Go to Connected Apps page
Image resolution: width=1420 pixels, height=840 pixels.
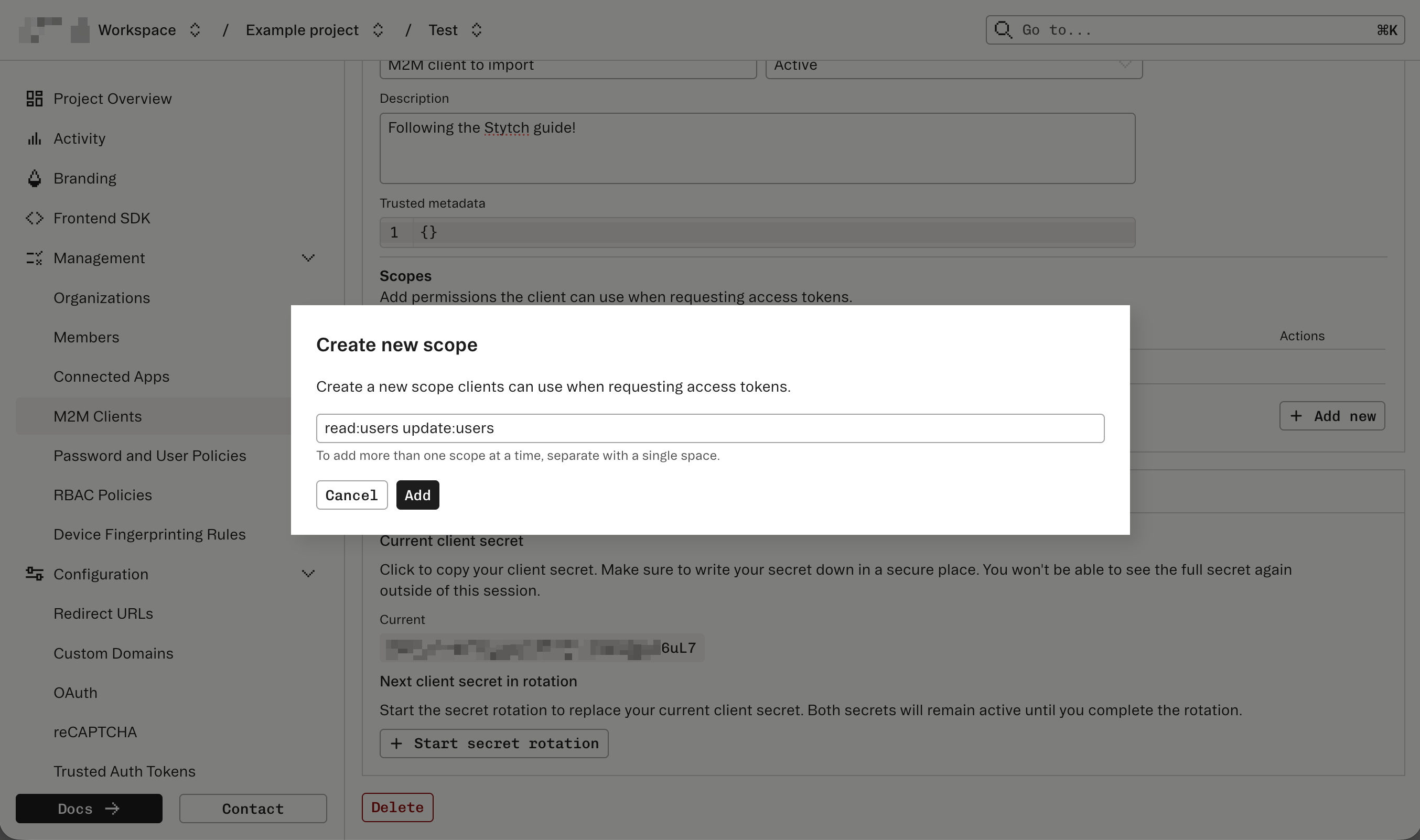click(112, 377)
